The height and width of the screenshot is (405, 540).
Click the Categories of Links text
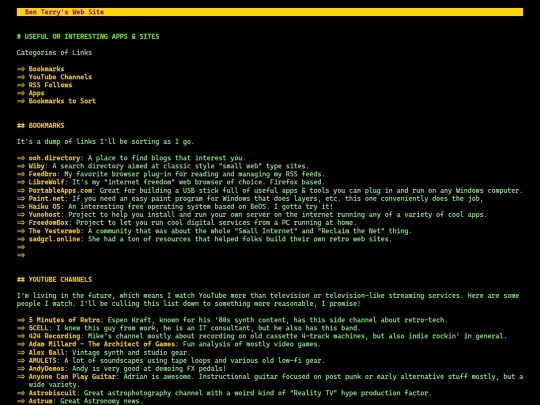pos(54,53)
